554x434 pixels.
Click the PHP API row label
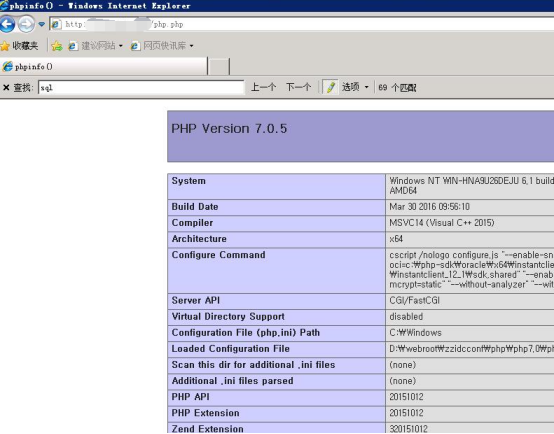190,397
